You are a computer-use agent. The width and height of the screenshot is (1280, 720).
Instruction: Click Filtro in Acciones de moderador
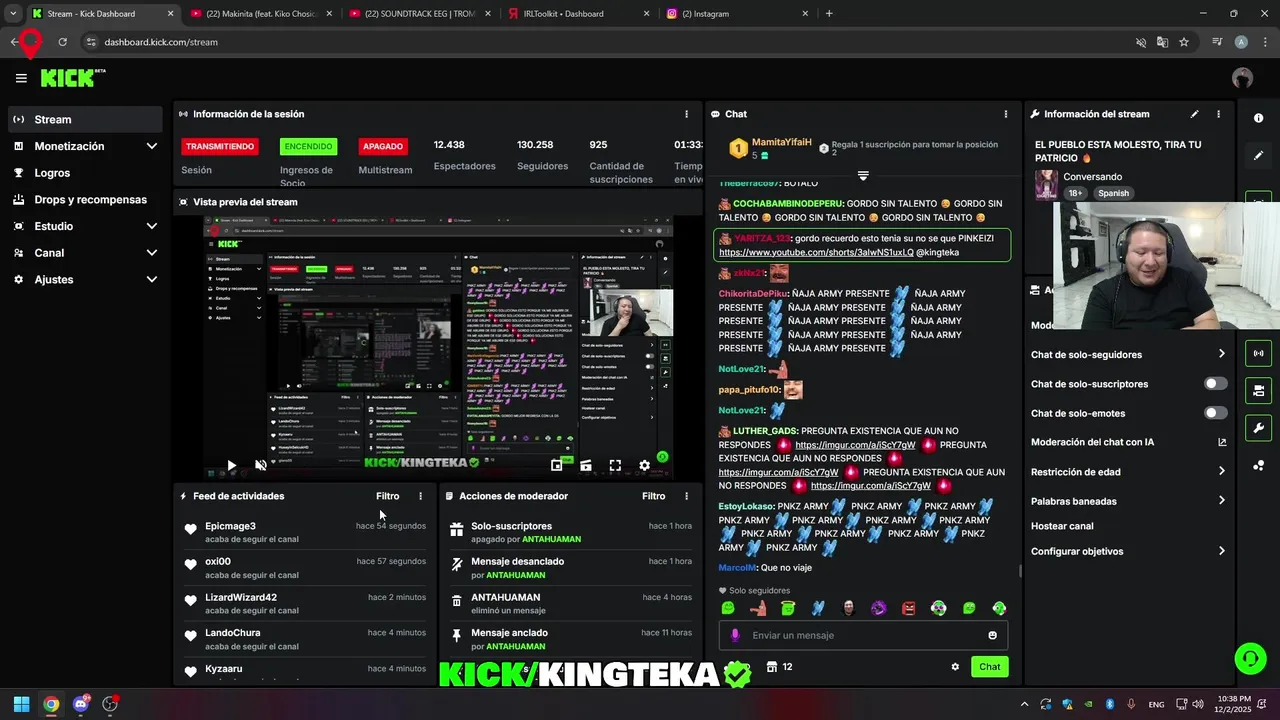click(653, 496)
